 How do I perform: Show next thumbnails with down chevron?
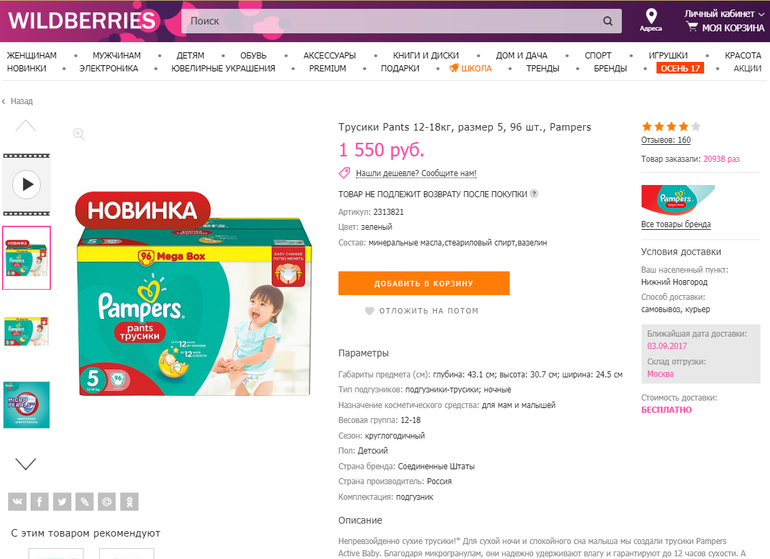click(x=26, y=464)
